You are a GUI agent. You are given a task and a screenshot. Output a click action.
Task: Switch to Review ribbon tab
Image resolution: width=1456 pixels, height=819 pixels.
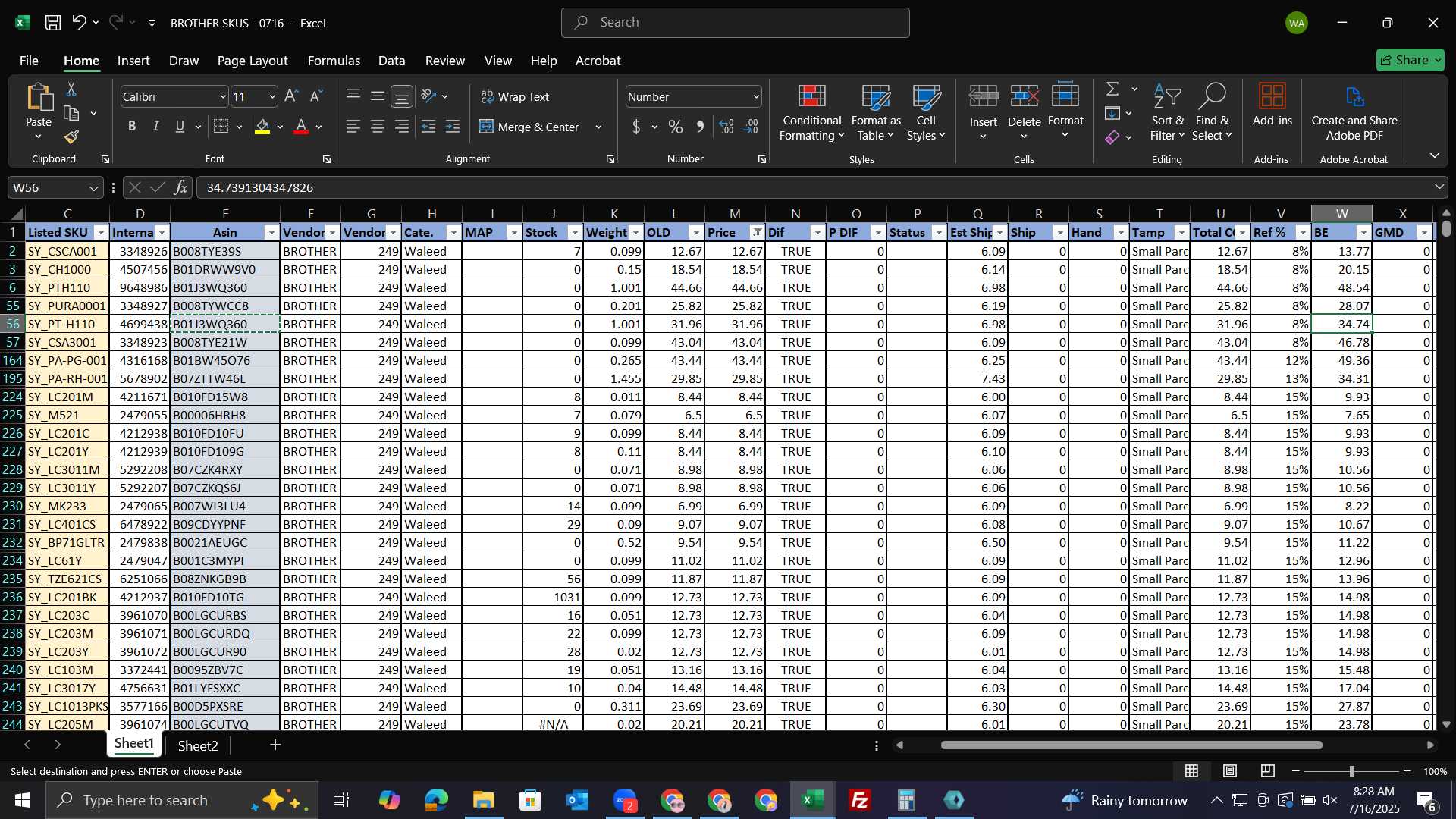pos(444,61)
